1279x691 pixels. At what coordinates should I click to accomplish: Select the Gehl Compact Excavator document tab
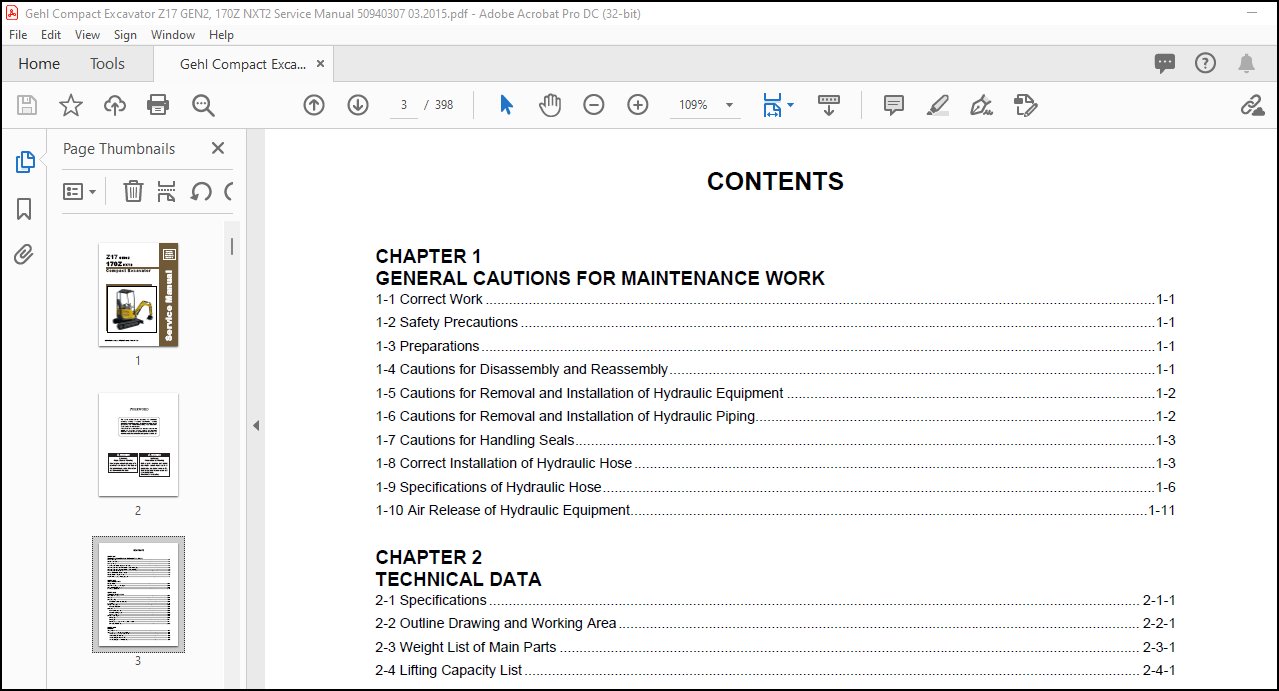pyautogui.click(x=243, y=64)
